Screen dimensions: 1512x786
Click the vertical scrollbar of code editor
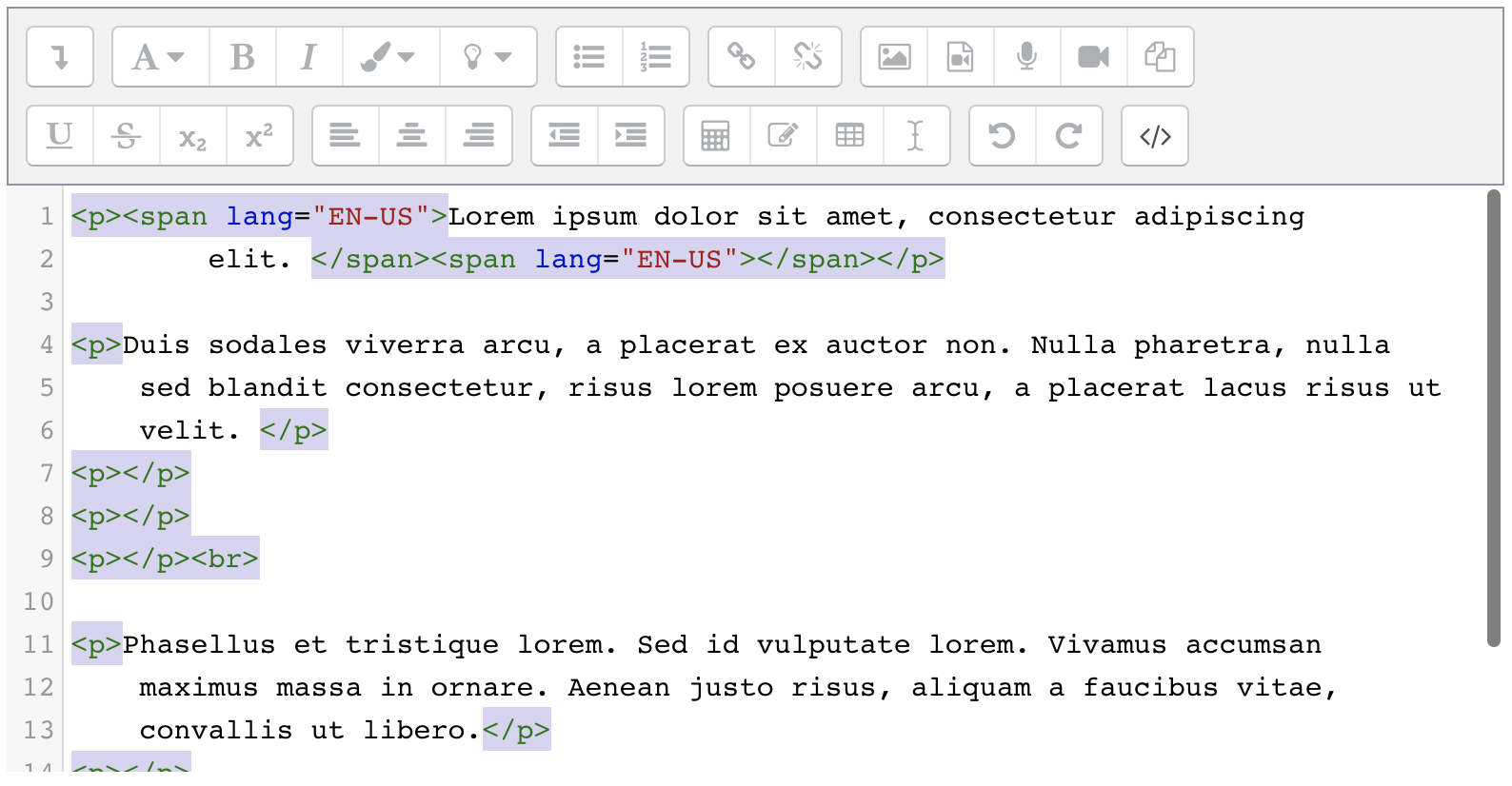tap(1494, 419)
